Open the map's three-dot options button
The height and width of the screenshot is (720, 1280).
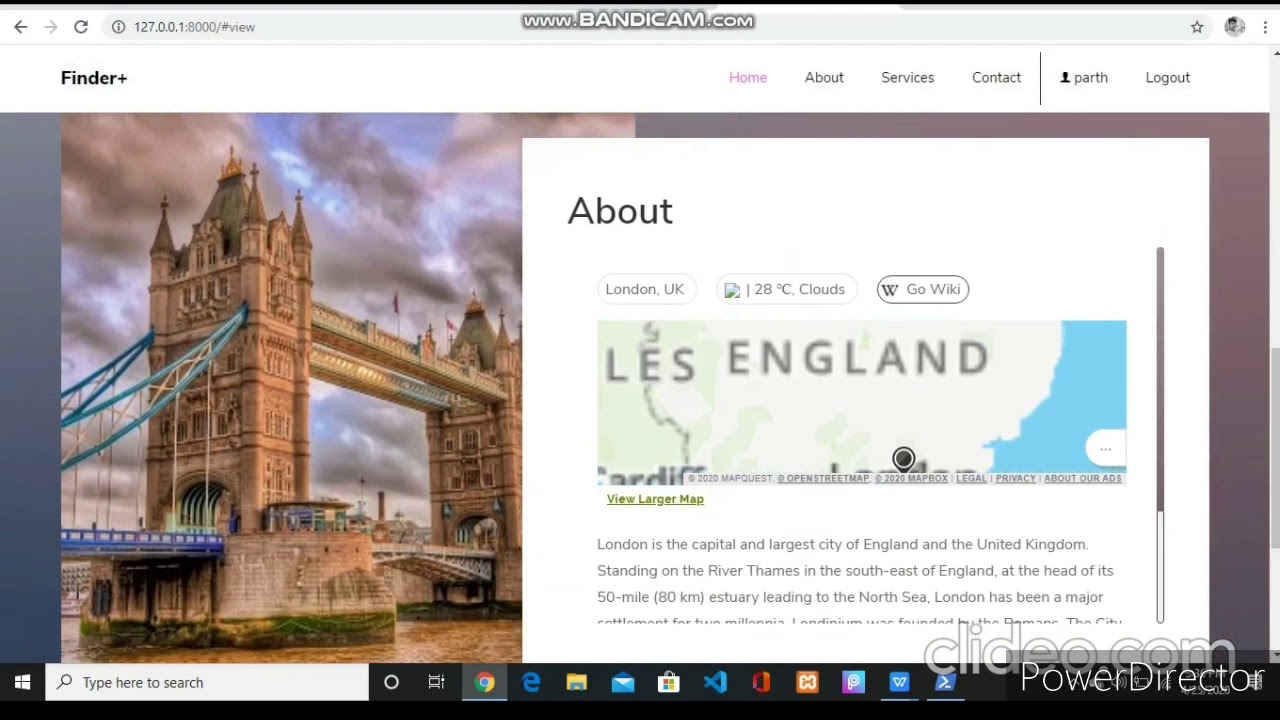[x=1105, y=449]
